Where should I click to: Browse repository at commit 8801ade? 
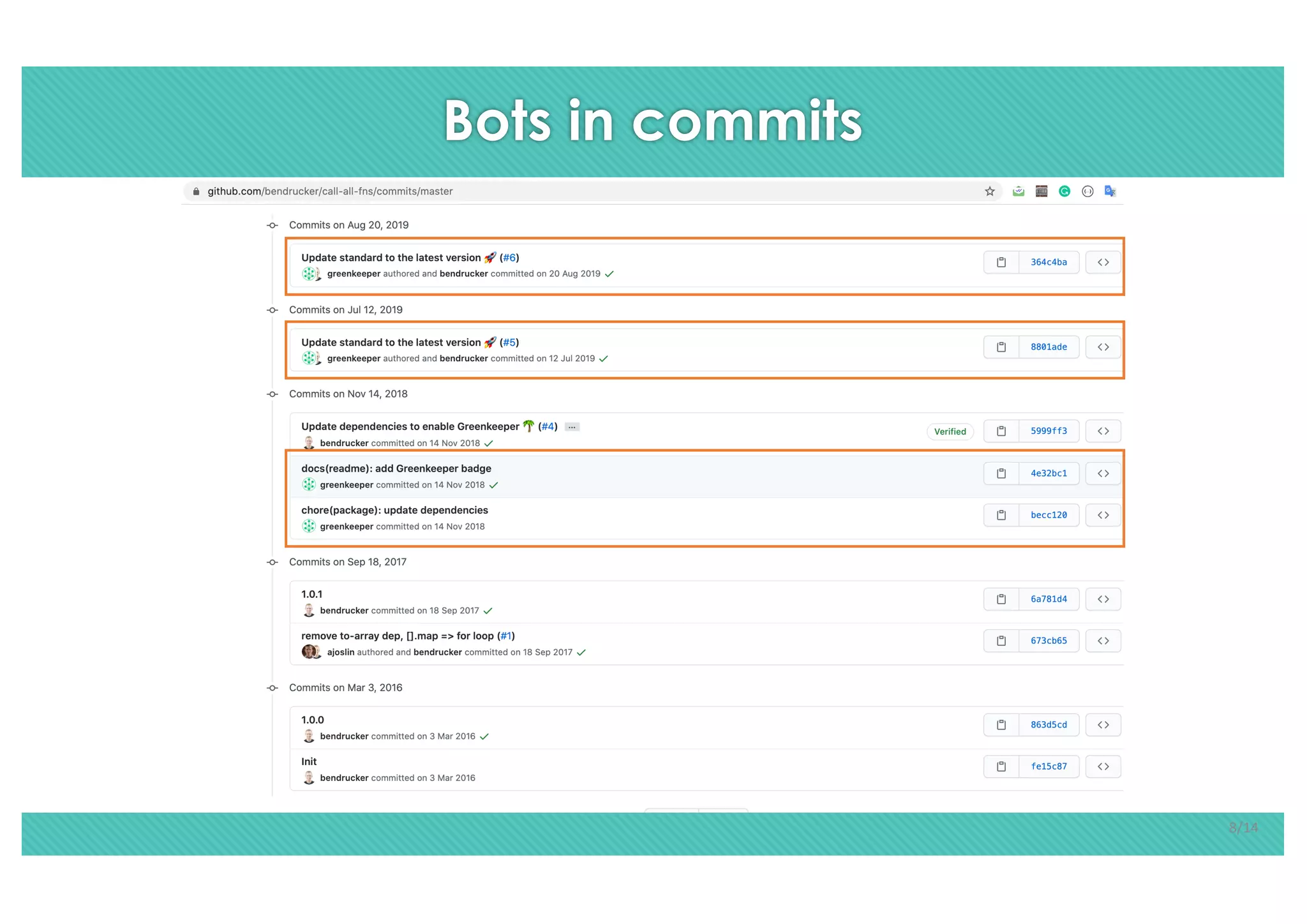[1103, 347]
